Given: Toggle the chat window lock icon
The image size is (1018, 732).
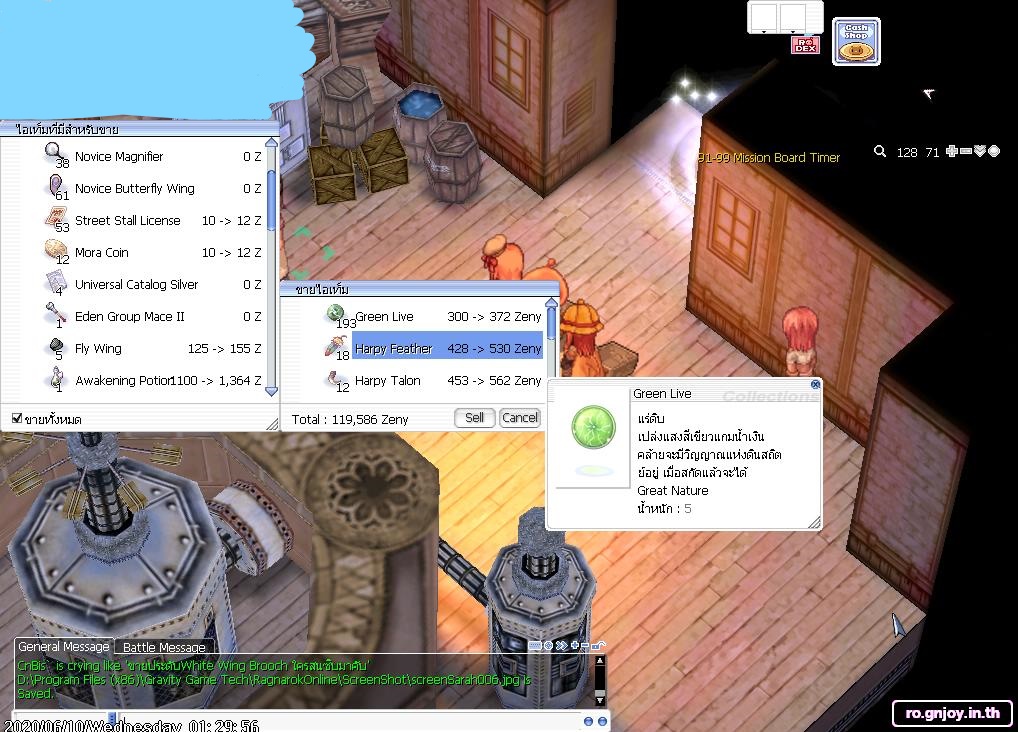Looking at the screenshot, I should click(598, 646).
